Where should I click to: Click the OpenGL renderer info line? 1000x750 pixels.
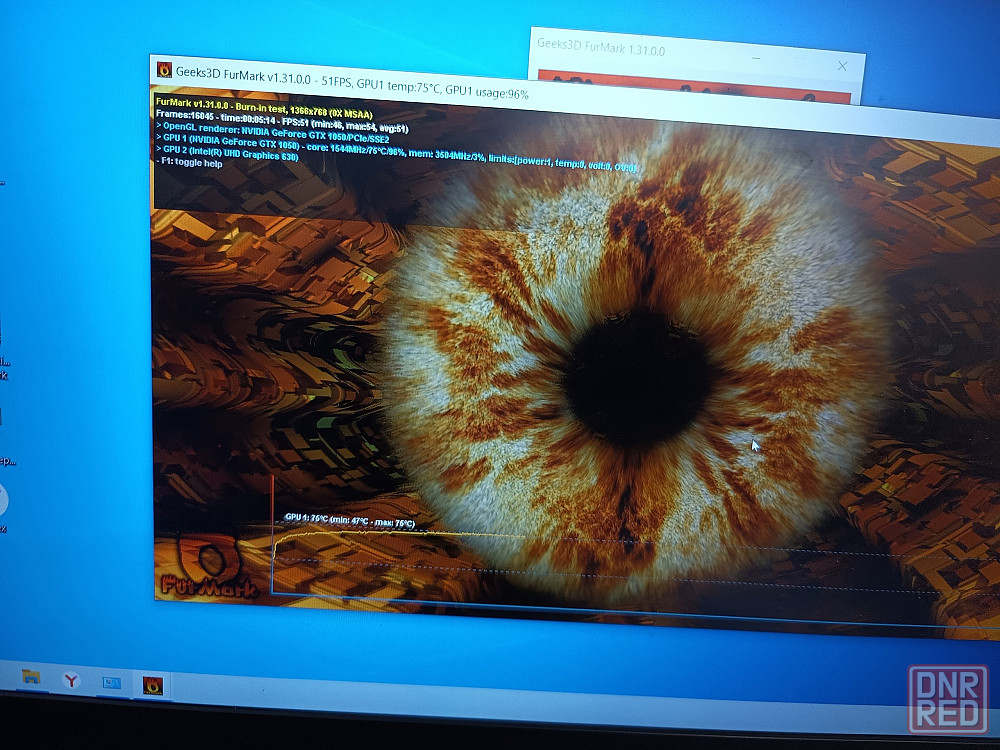pos(282,127)
